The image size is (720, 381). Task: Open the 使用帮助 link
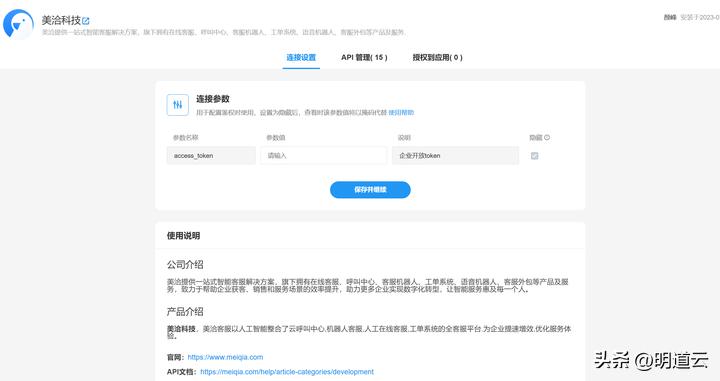pyautogui.click(x=401, y=112)
